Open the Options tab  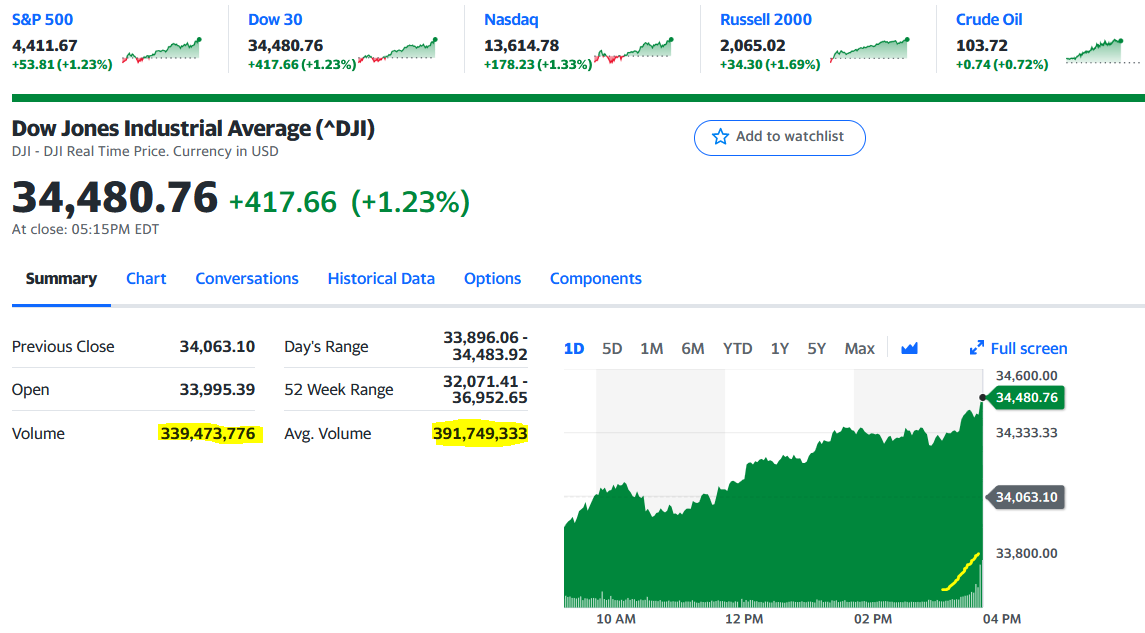492,279
